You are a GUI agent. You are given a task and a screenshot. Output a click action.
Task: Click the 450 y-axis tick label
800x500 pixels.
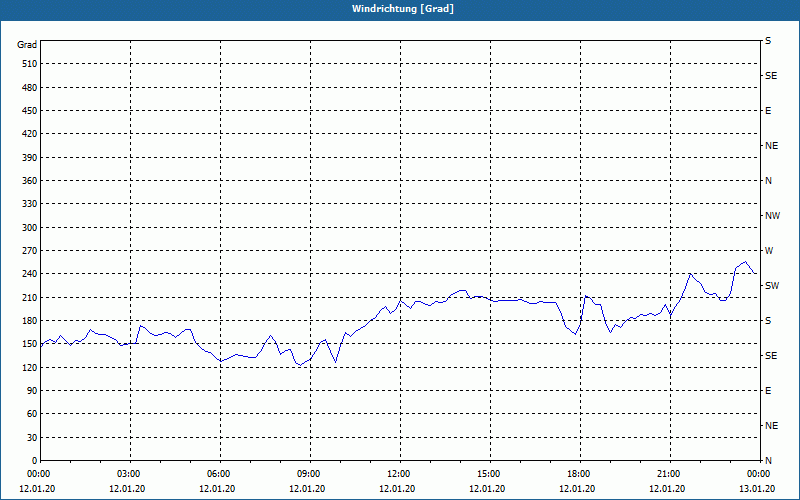pos(30,111)
